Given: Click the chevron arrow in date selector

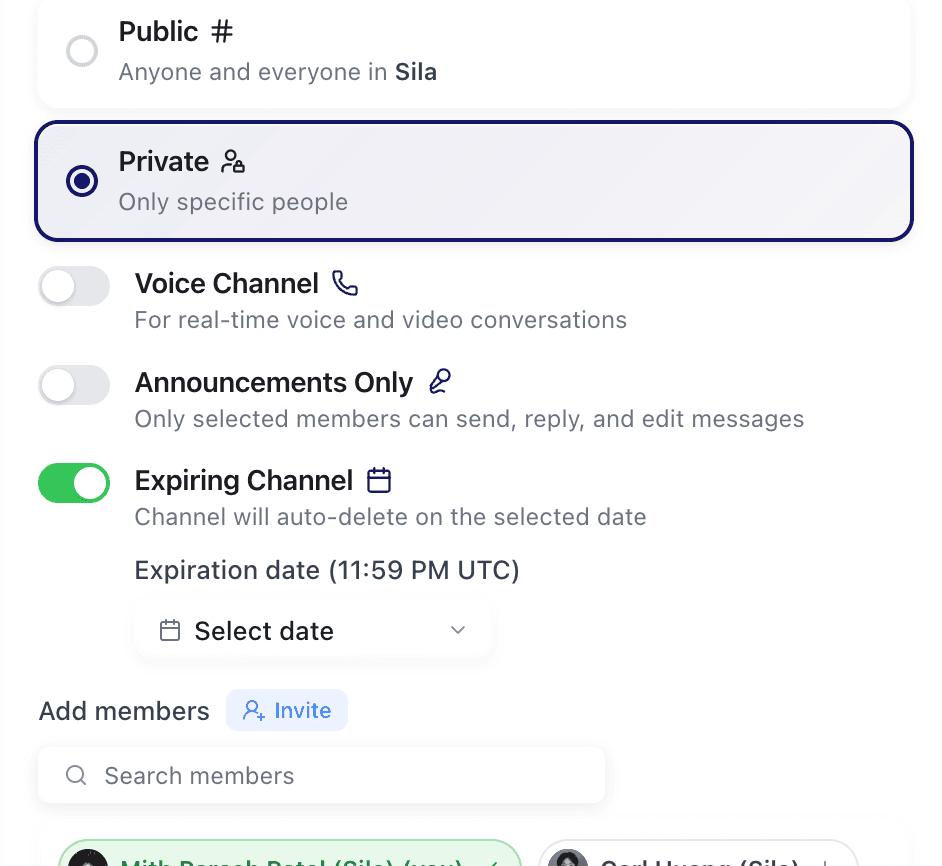Looking at the screenshot, I should point(458,630).
